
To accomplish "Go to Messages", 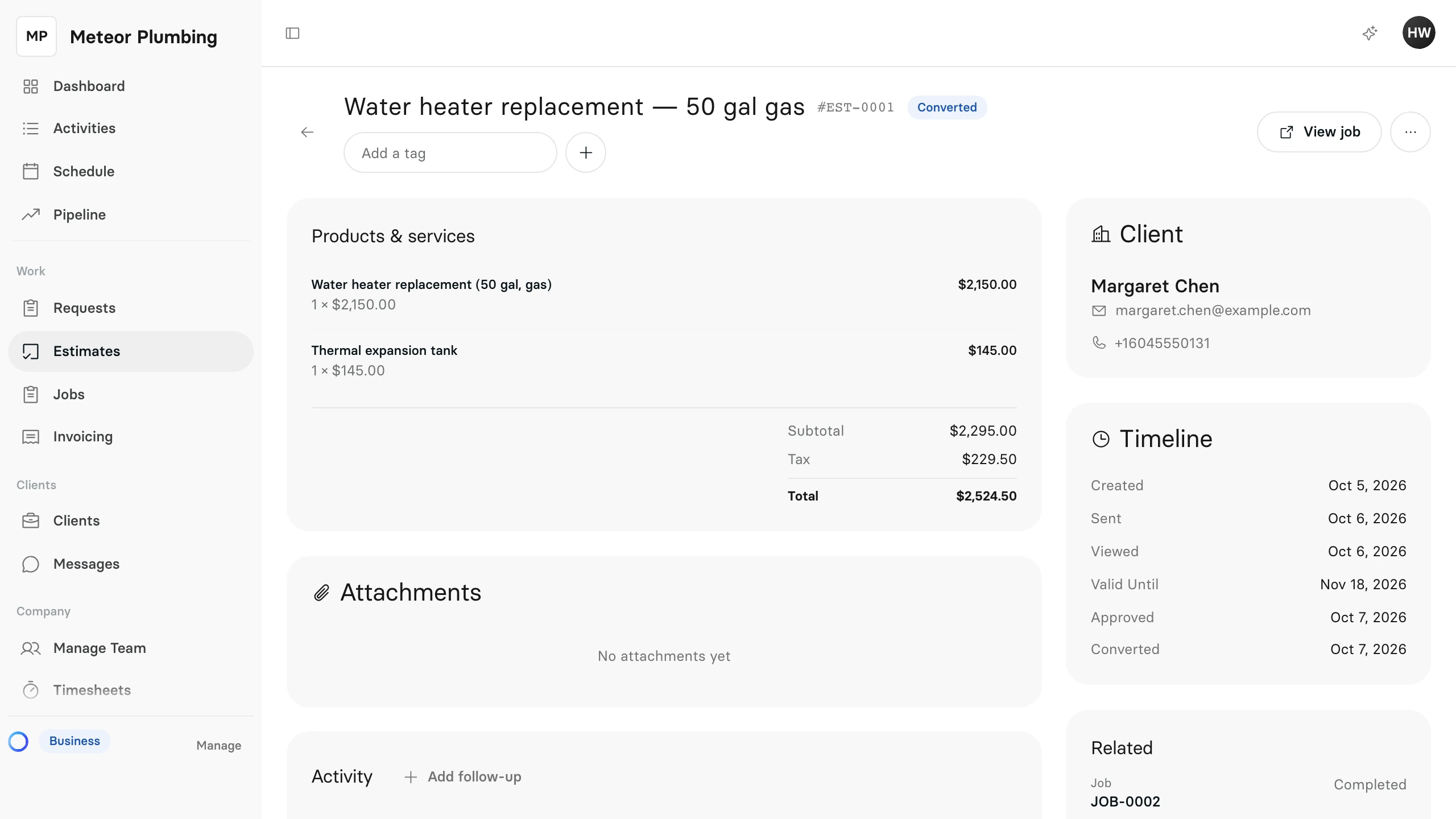I will 131,564.
